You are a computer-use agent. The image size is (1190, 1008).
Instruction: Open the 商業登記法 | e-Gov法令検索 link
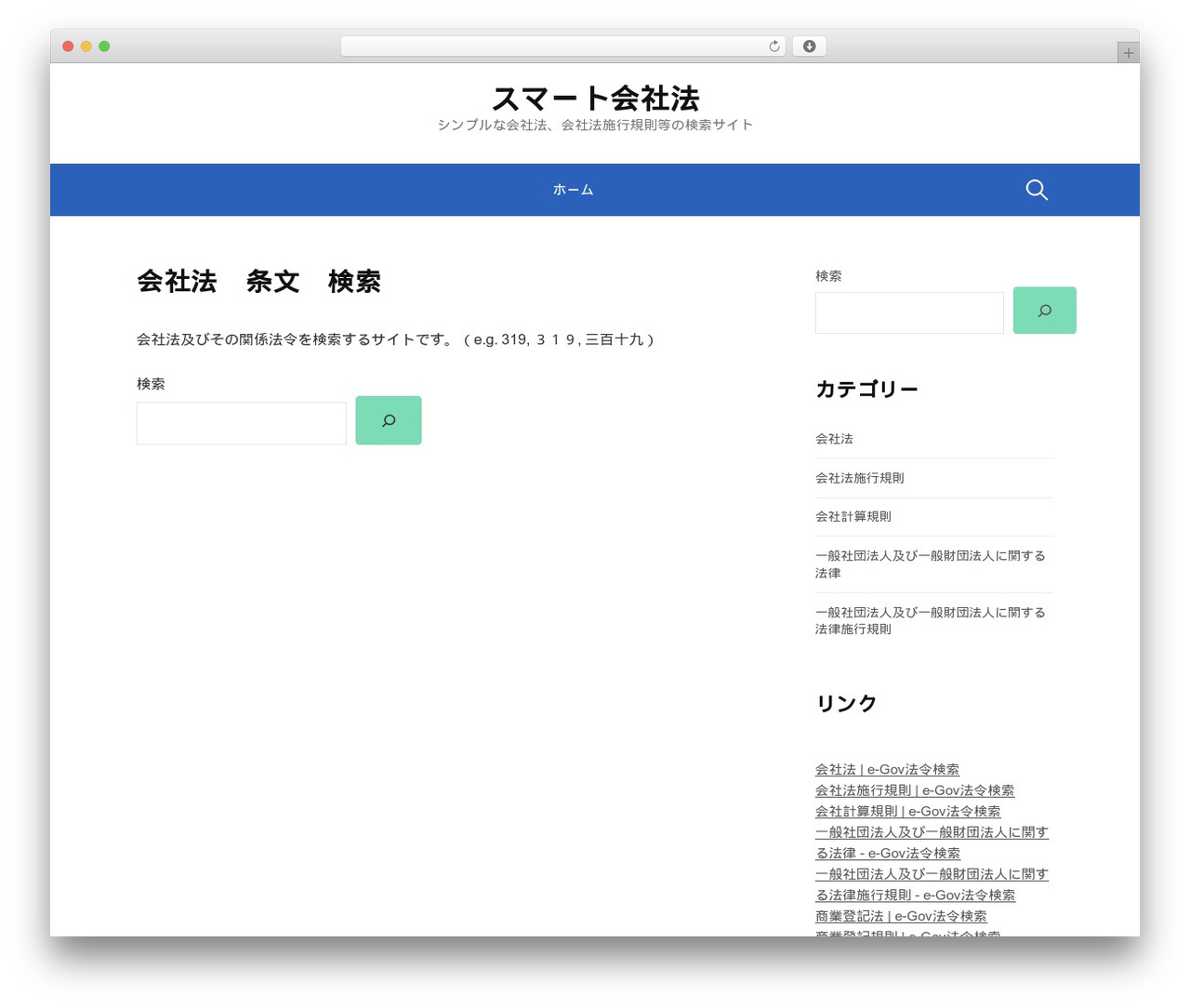(901, 916)
